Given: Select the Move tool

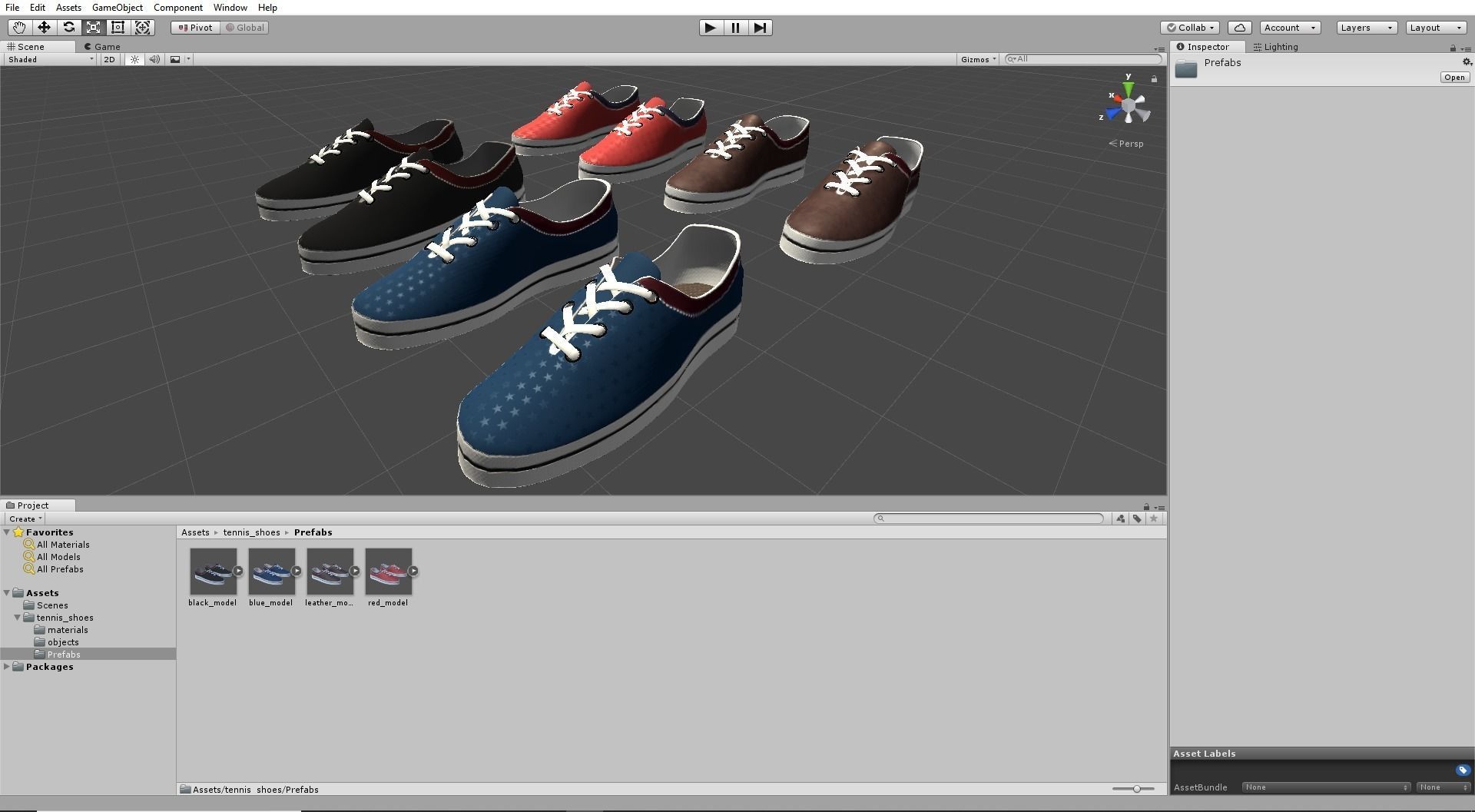Looking at the screenshot, I should [x=44, y=28].
